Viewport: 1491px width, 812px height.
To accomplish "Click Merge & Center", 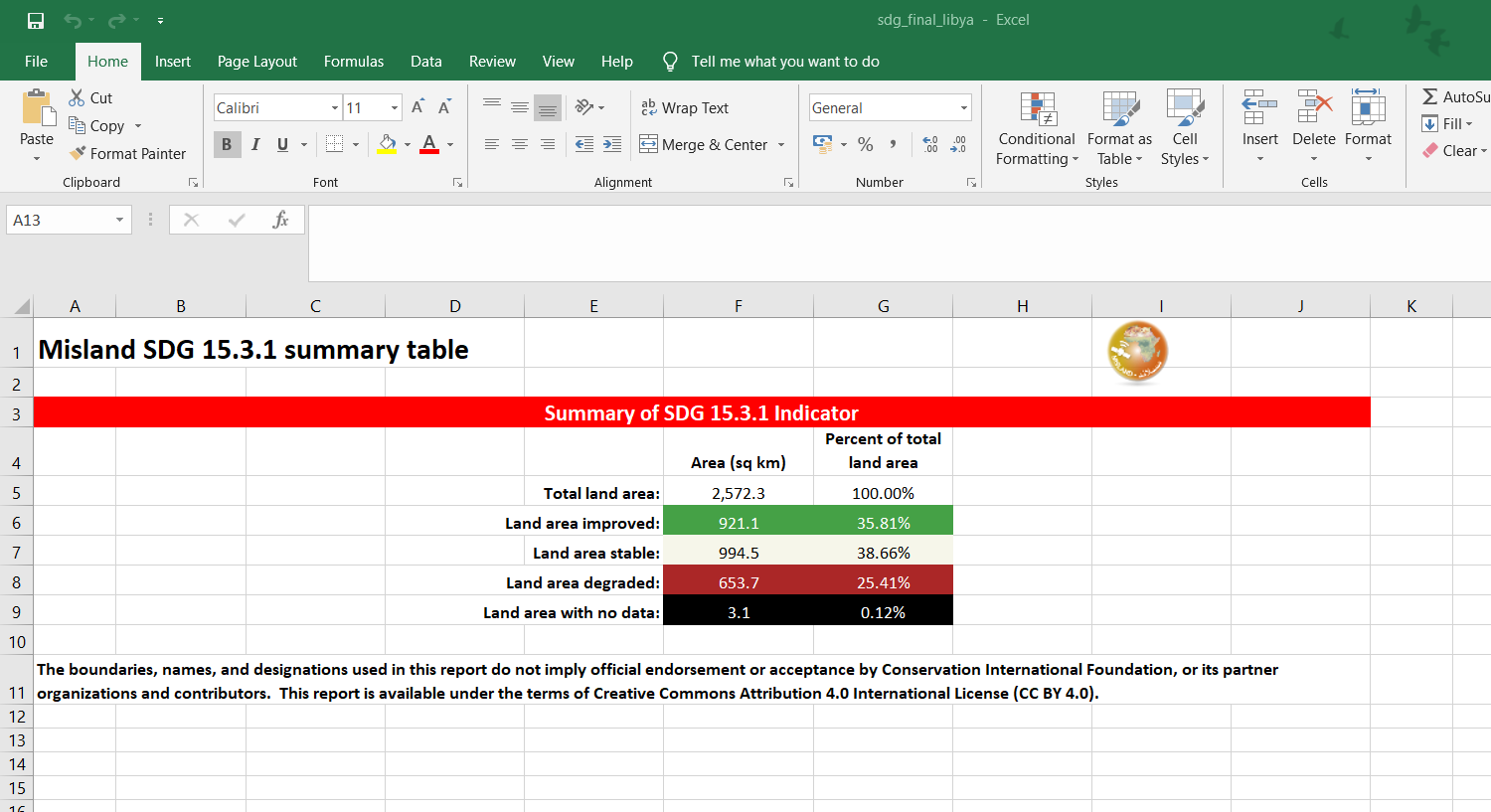I will [x=704, y=144].
